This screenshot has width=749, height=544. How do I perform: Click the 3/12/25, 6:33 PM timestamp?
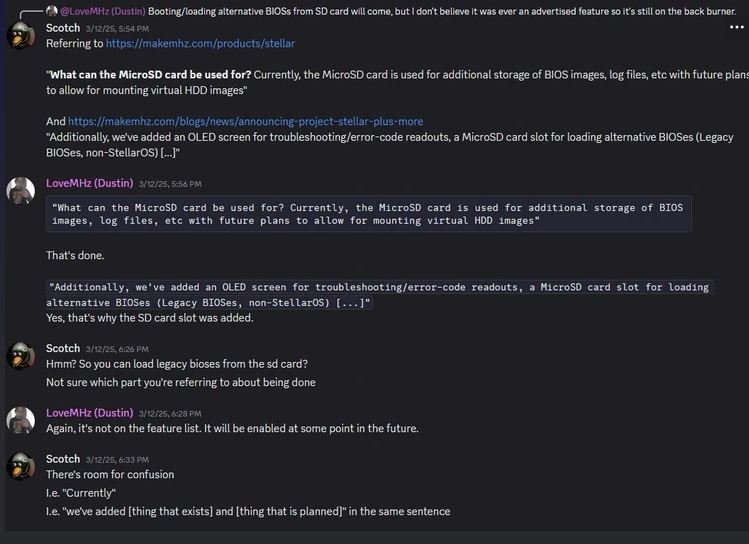point(117,459)
